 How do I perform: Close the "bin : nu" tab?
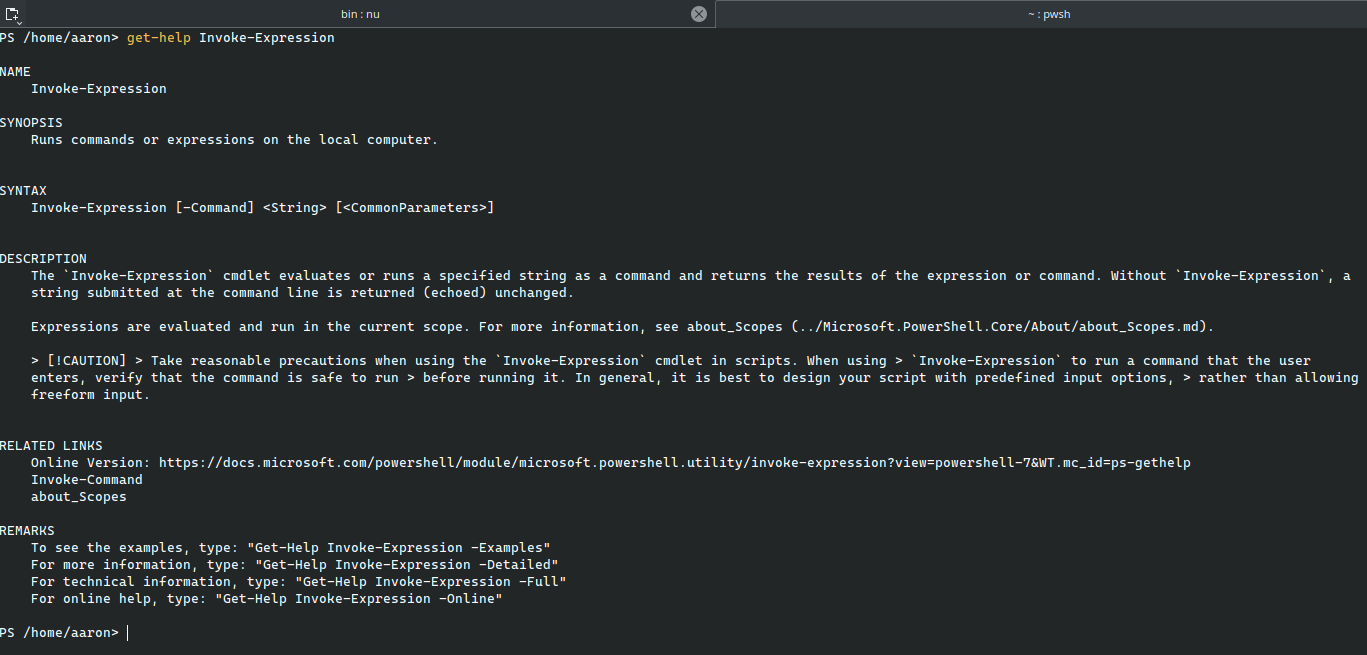698,14
